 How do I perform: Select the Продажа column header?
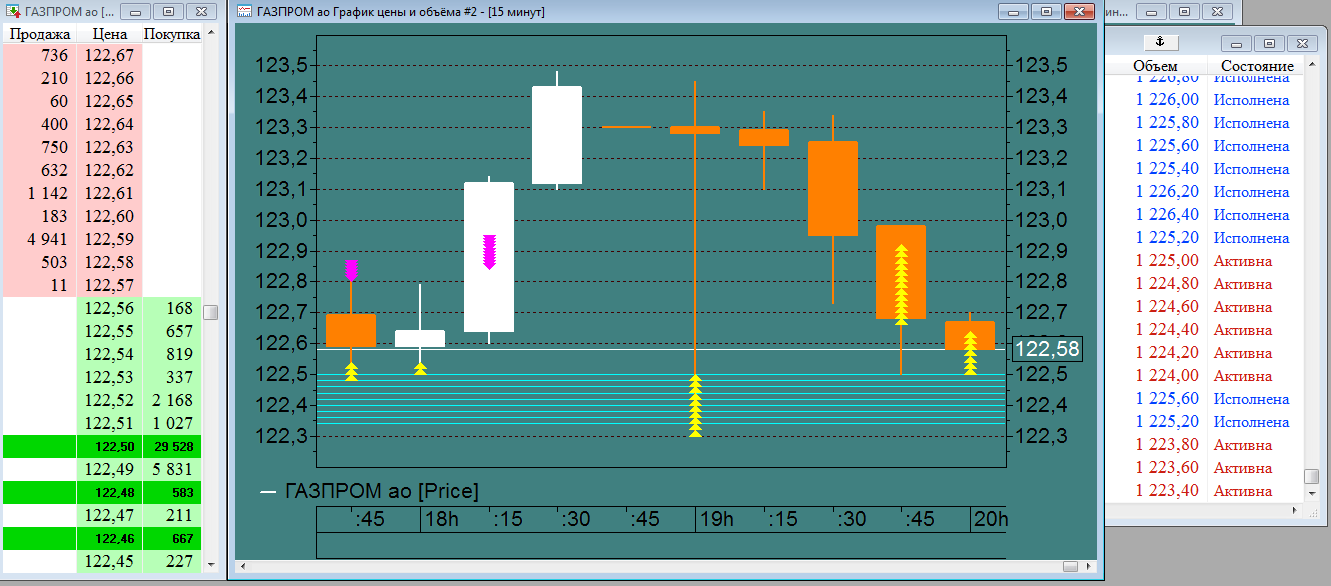(x=39, y=34)
